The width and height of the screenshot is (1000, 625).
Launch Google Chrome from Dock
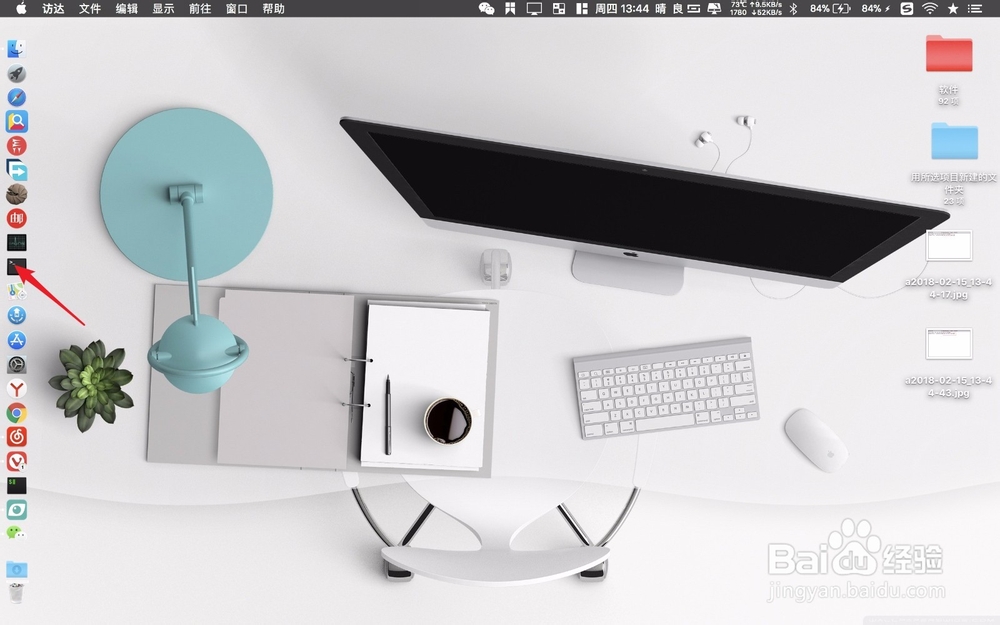coord(17,413)
